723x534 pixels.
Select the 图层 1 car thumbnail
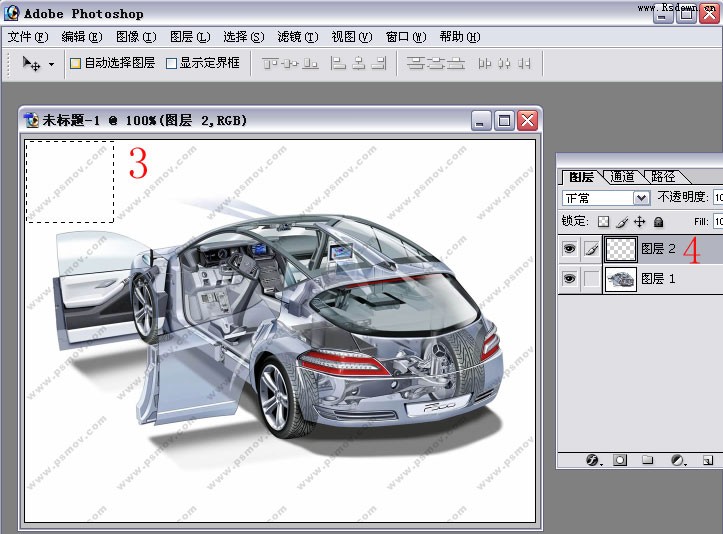click(621, 279)
